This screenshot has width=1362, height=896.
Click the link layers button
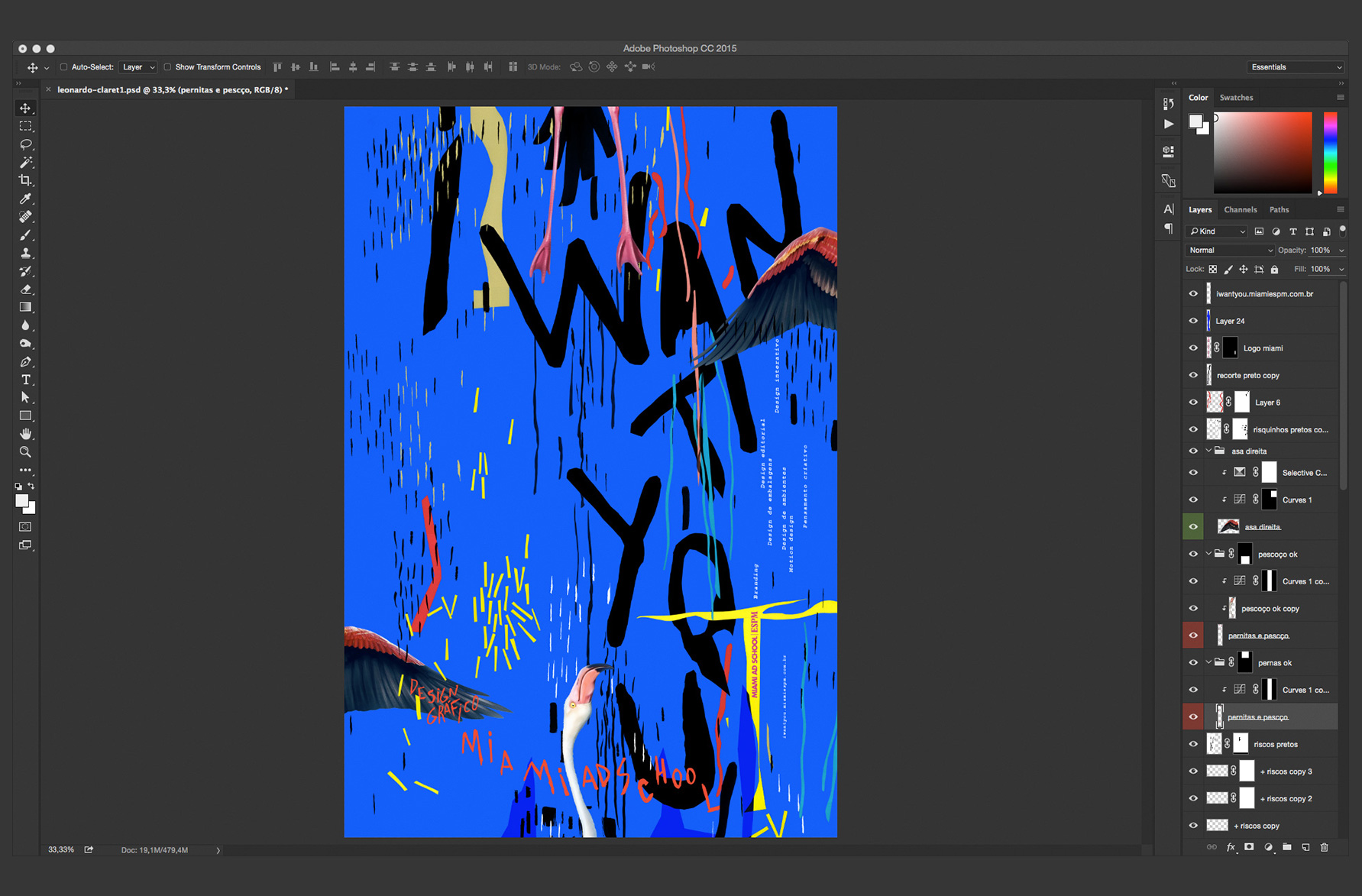(x=1212, y=847)
